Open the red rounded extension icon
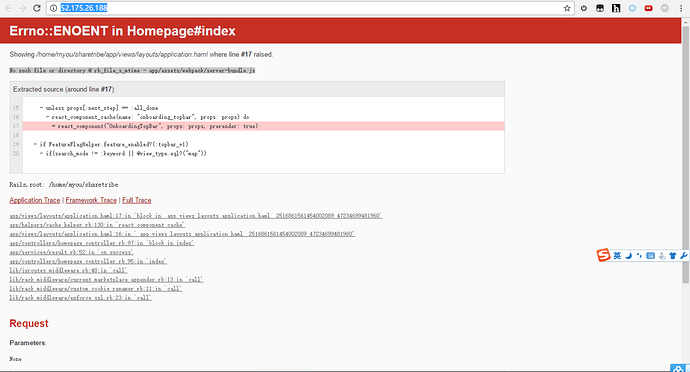The height and width of the screenshot is (372, 690). [649, 8]
